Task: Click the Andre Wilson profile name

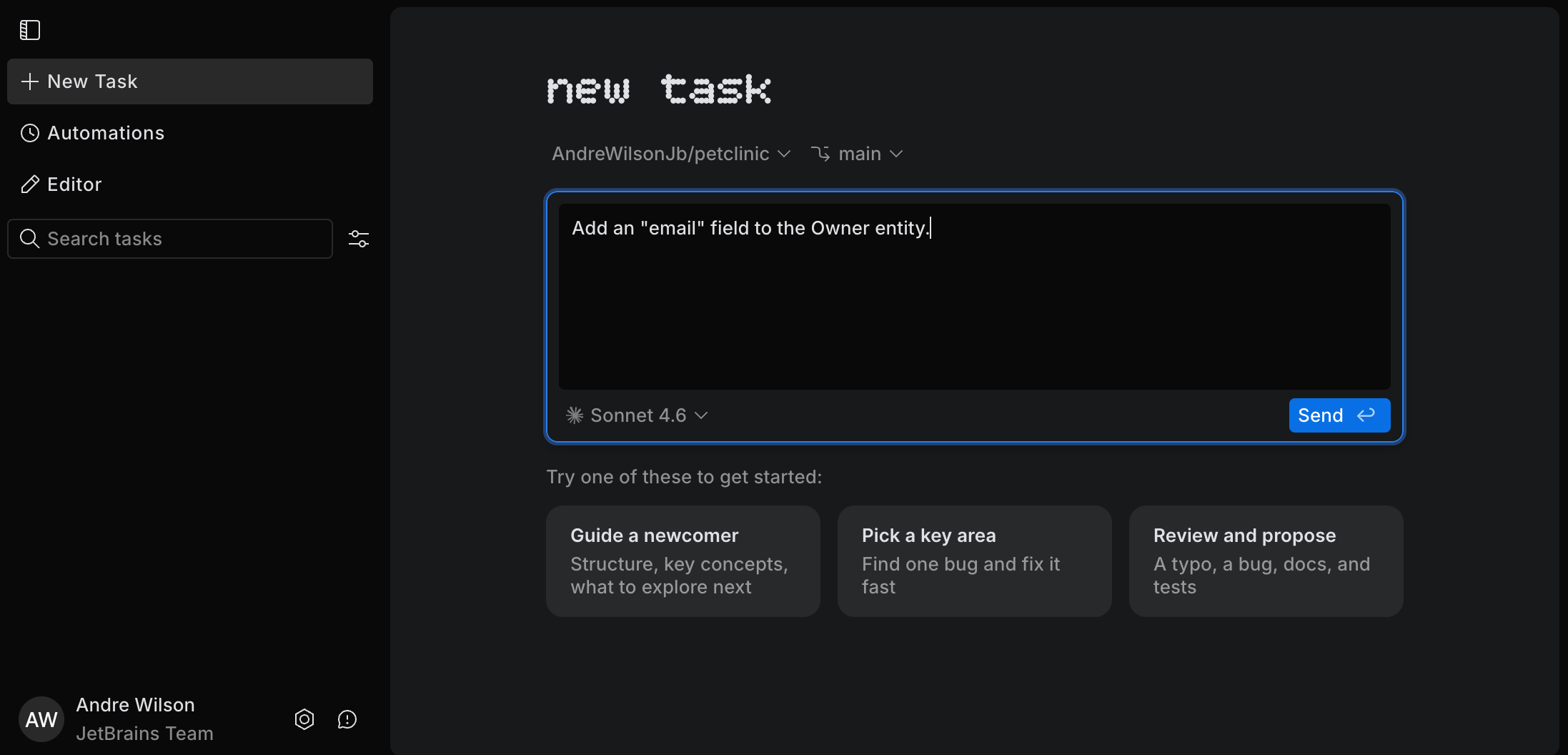Action: (x=135, y=705)
